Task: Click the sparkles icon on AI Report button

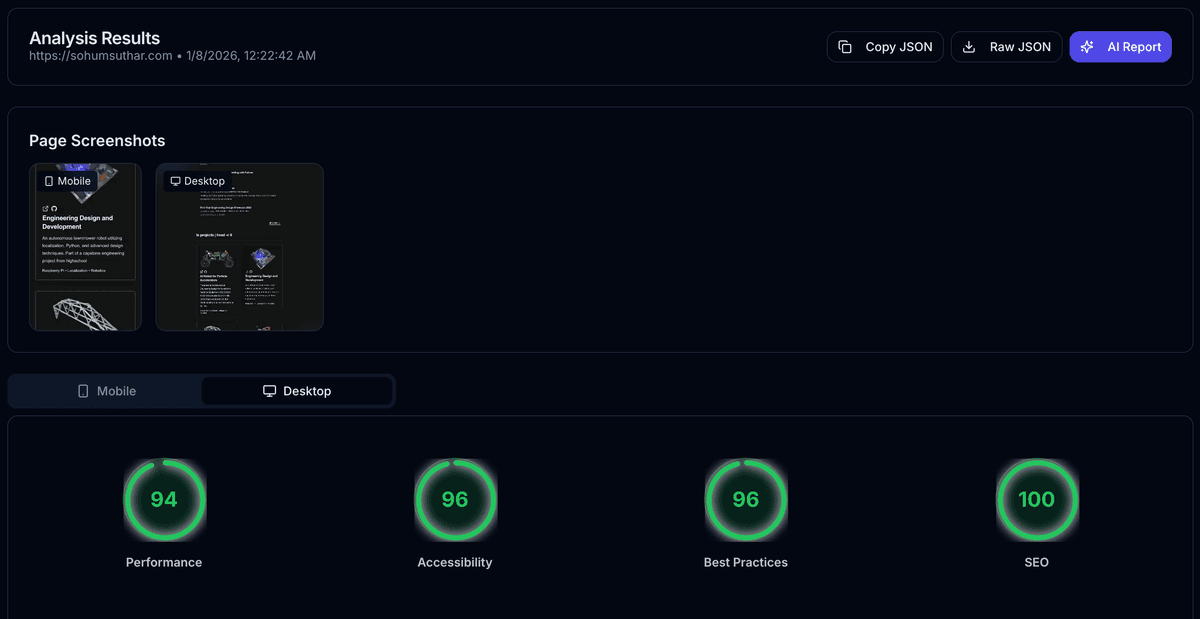Action: 1087,46
